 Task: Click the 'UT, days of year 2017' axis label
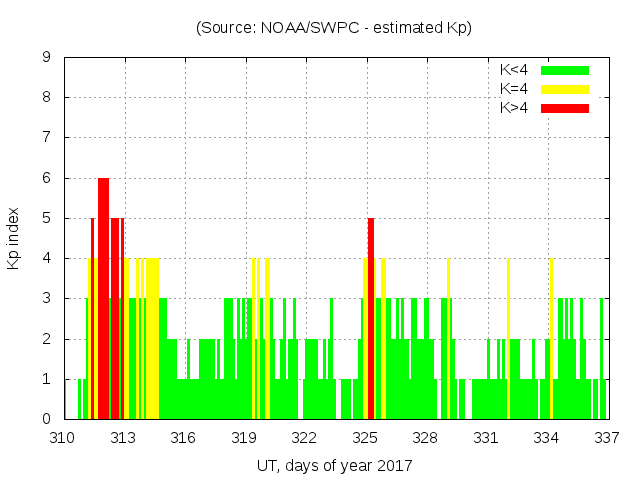coord(333,465)
